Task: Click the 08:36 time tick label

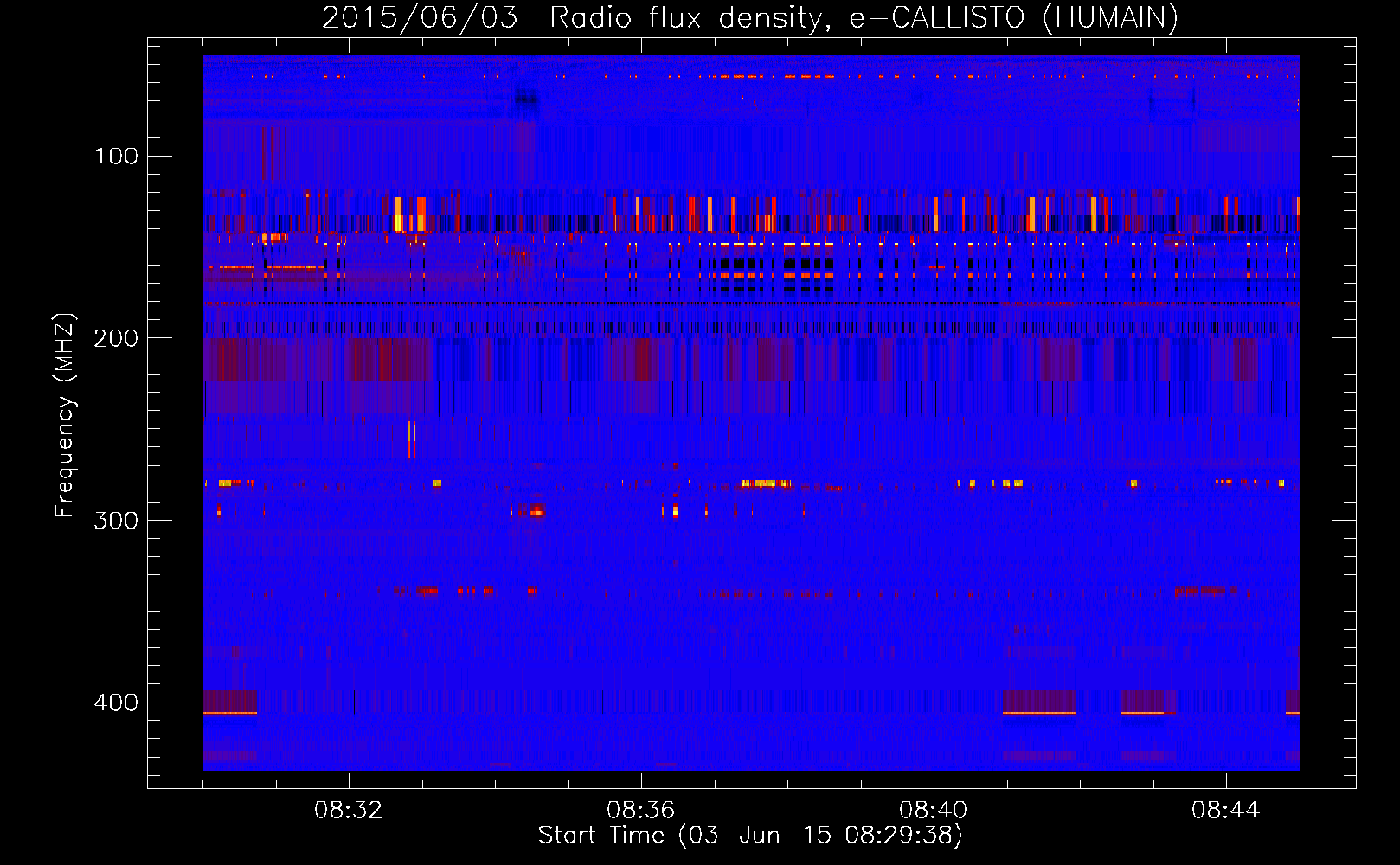Action: point(641,811)
